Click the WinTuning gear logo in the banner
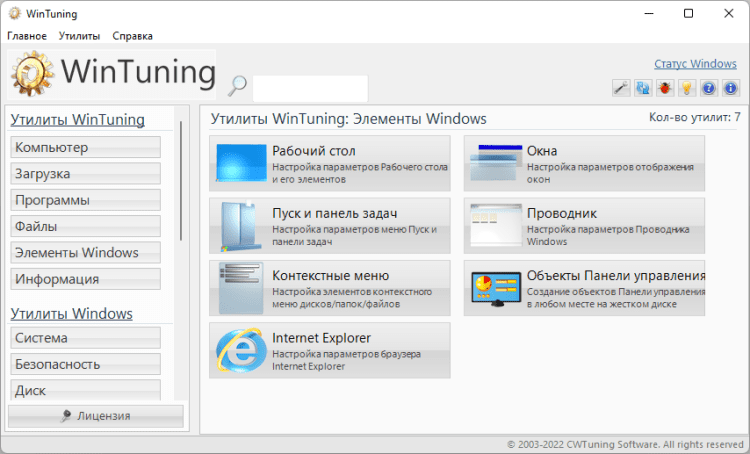 (x=33, y=74)
